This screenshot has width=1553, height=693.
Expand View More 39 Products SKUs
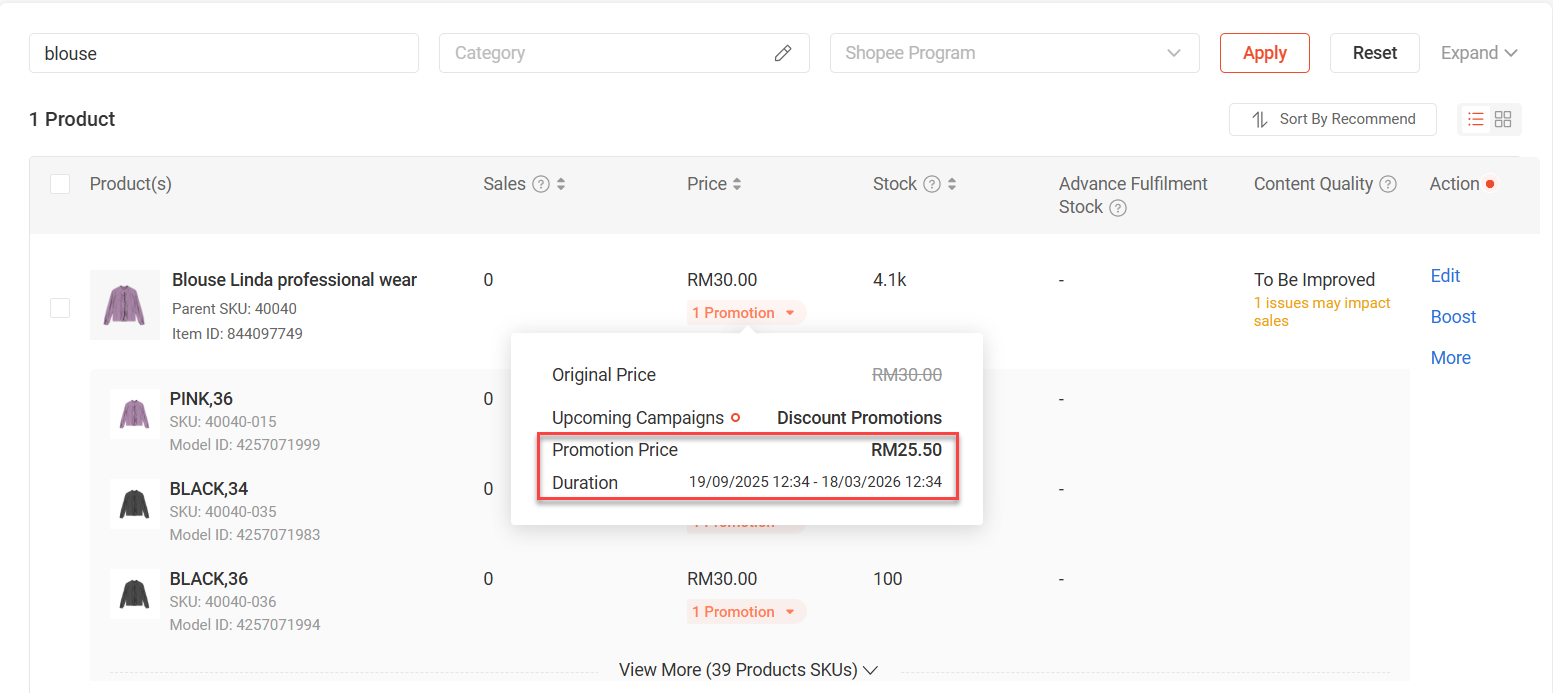click(x=748, y=670)
